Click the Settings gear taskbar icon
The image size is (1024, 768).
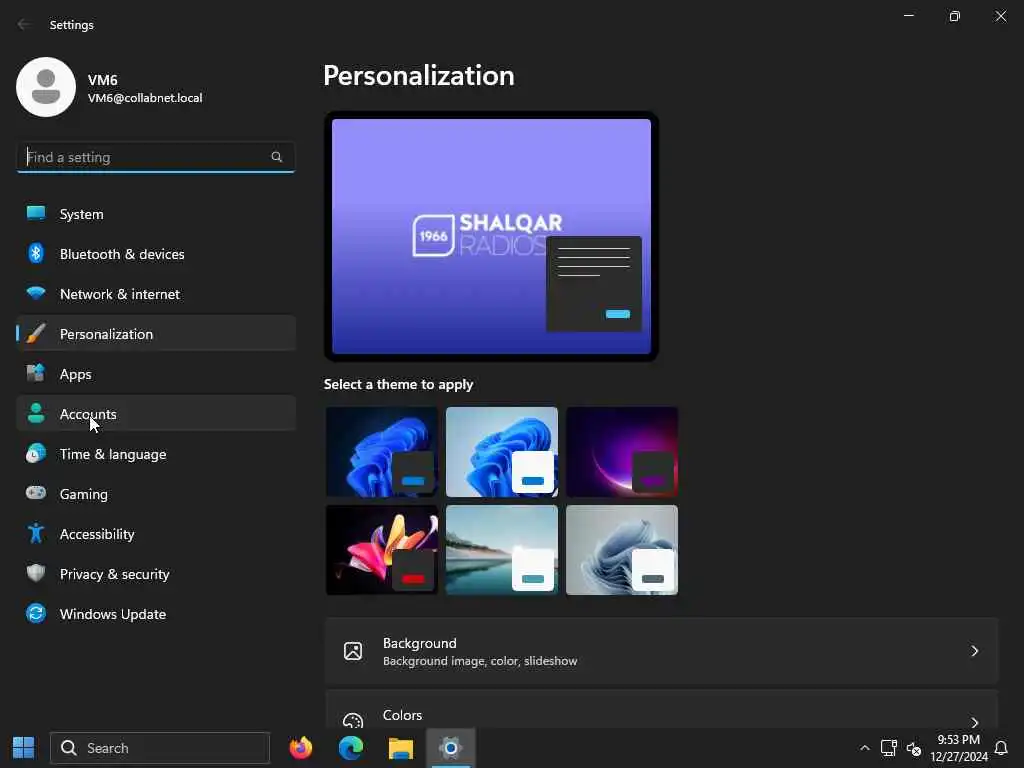point(451,748)
